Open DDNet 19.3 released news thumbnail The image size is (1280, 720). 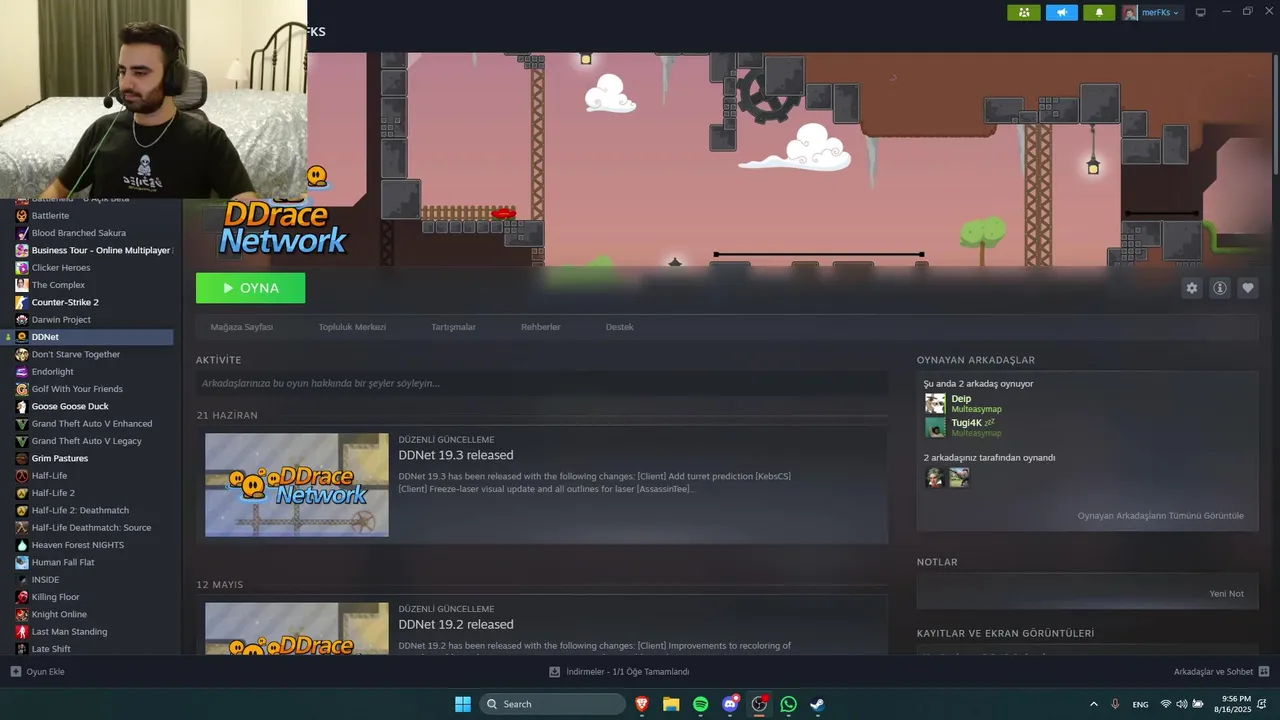(297, 485)
